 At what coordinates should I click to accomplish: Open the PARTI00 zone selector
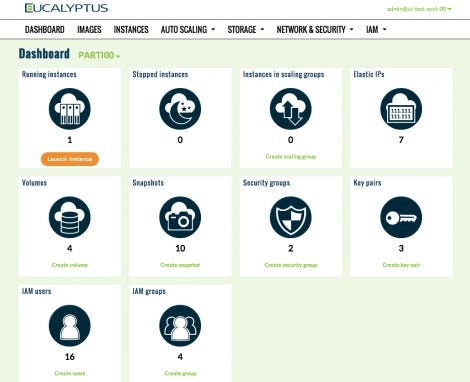pyautogui.click(x=99, y=55)
